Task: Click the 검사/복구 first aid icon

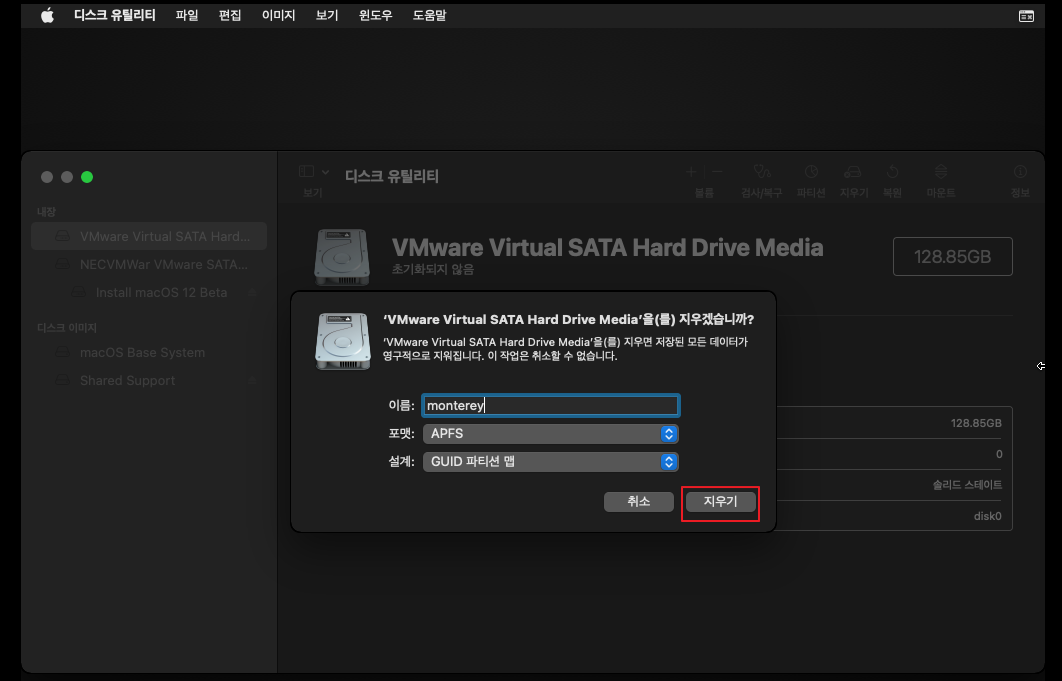Action: click(762, 172)
